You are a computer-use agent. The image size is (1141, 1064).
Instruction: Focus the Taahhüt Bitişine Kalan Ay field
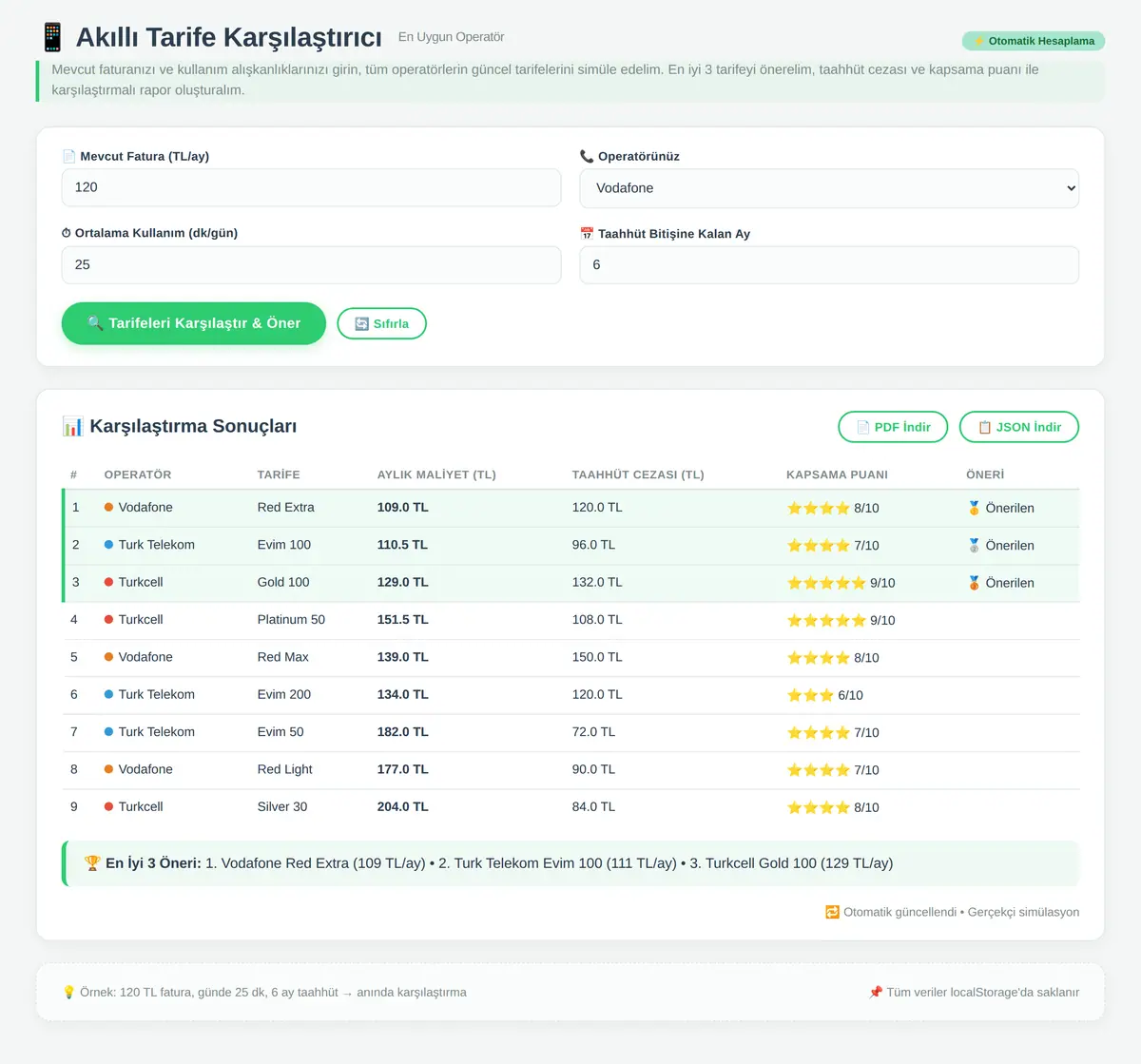(829, 264)
